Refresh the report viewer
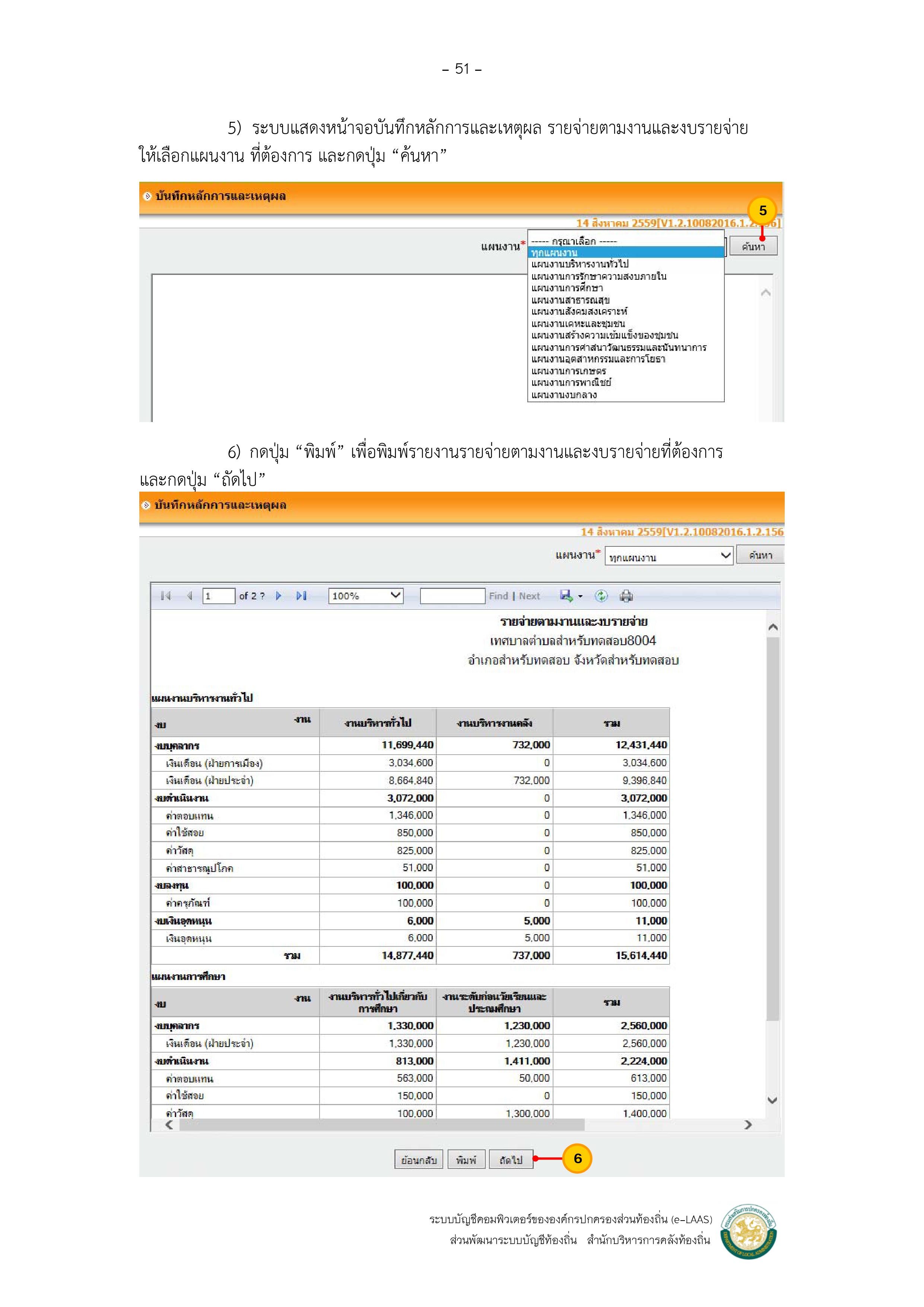 coord(601,596)
